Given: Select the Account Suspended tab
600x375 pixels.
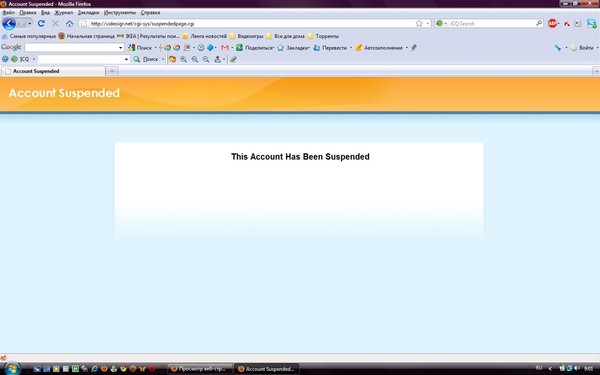Looking at the screenshot, I should [53, 71].
